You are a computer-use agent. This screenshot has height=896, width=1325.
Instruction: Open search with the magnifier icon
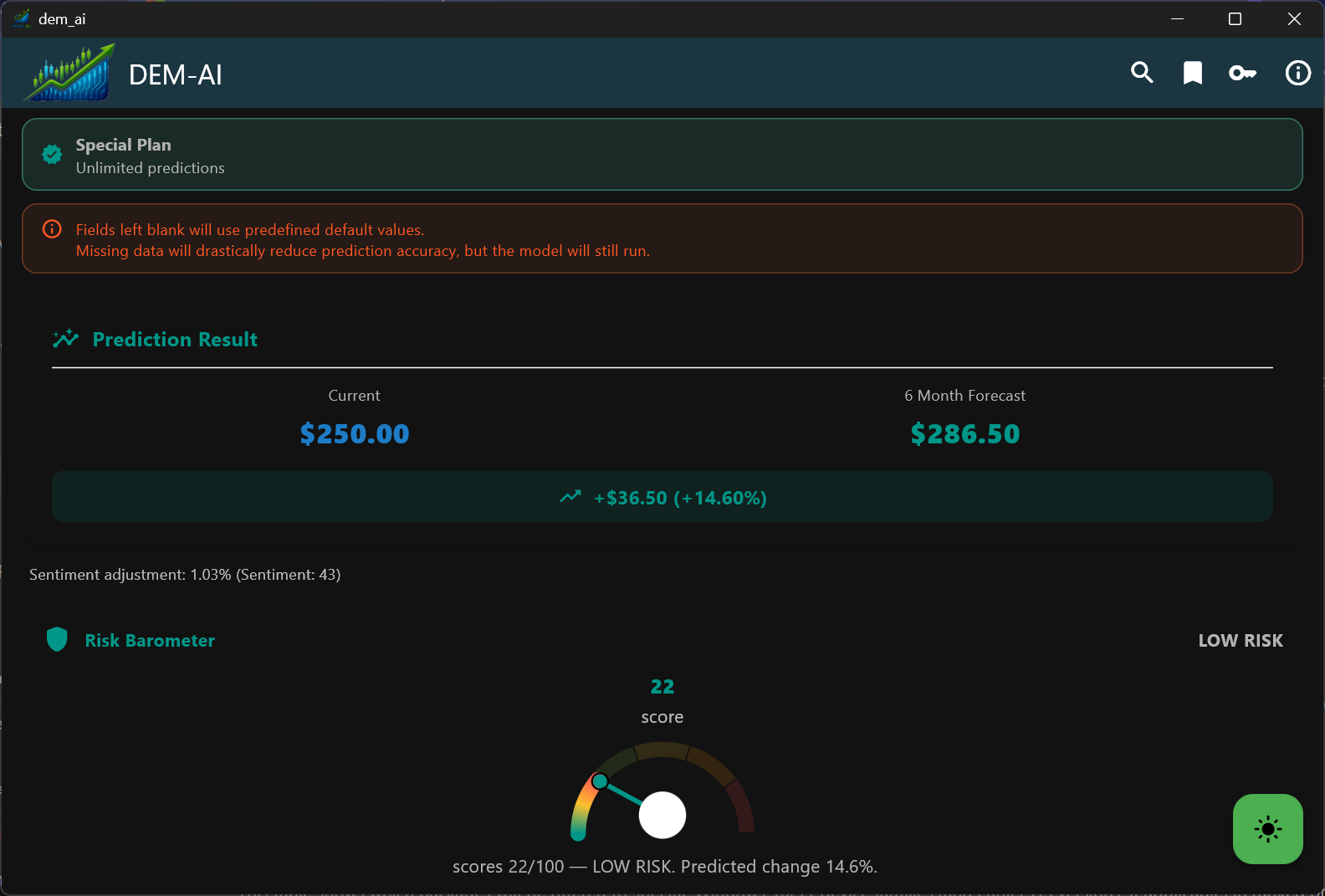[x=1142, y=73]
